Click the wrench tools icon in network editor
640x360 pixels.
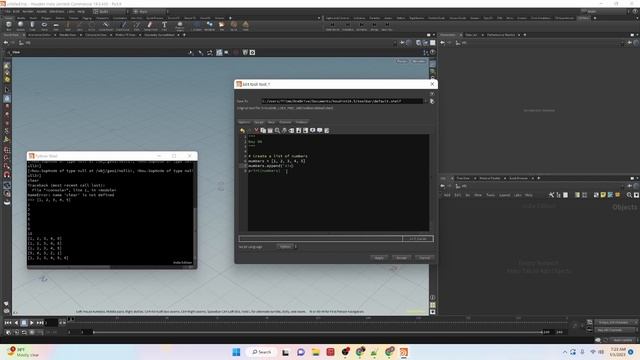coord(551,195)
